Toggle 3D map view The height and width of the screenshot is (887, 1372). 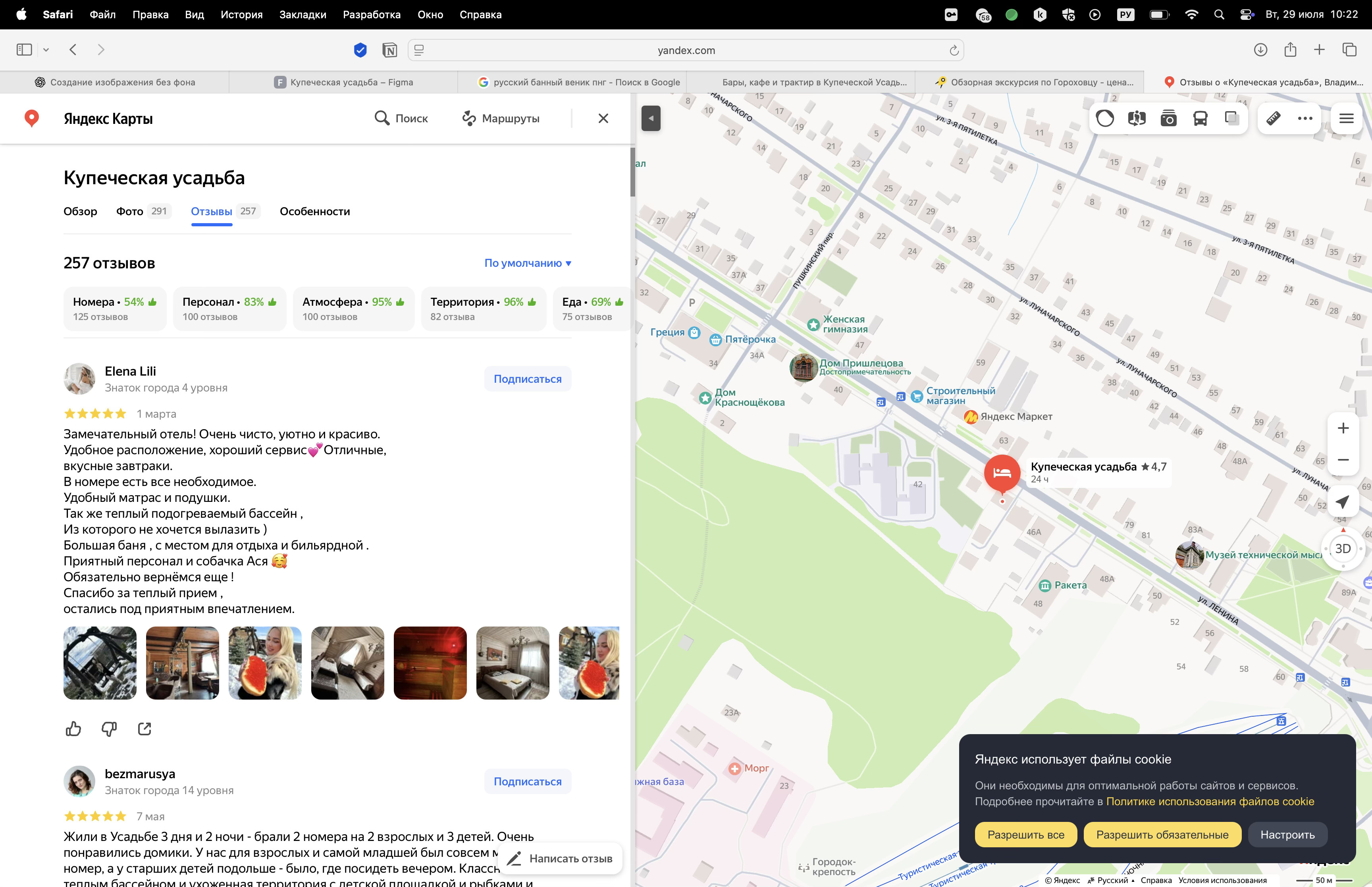[1342, 548]
